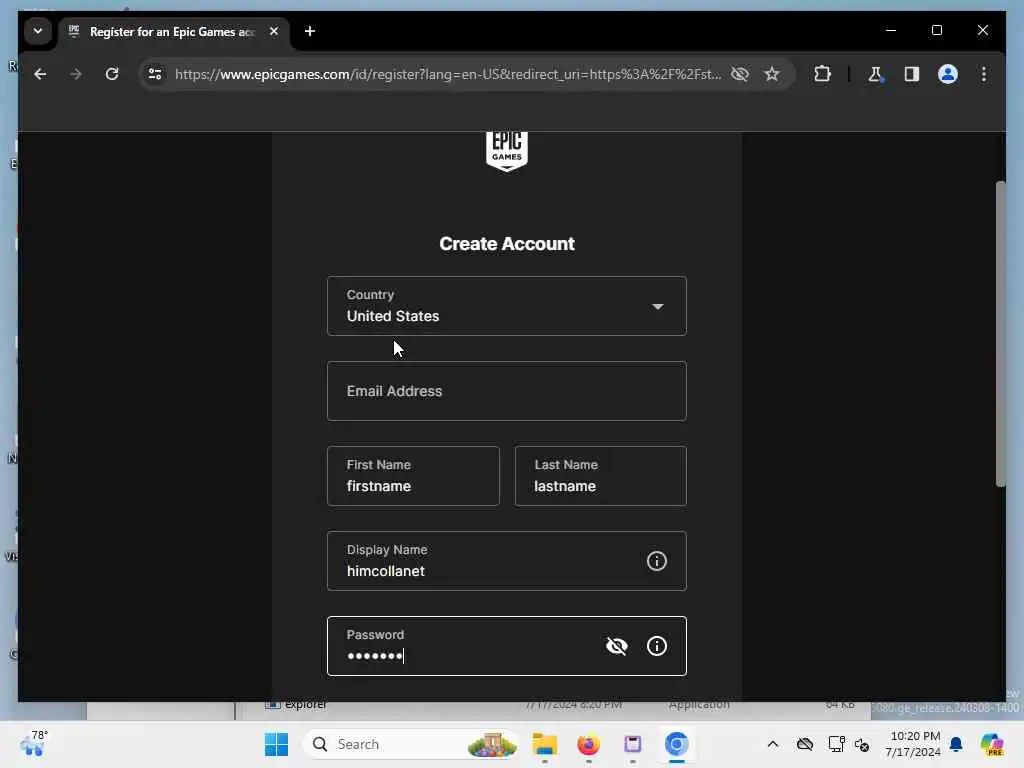The width and height of the screenshot is (1024, 768).
Task: Click the cloud sync tray icon
Action: click(805, 744)
